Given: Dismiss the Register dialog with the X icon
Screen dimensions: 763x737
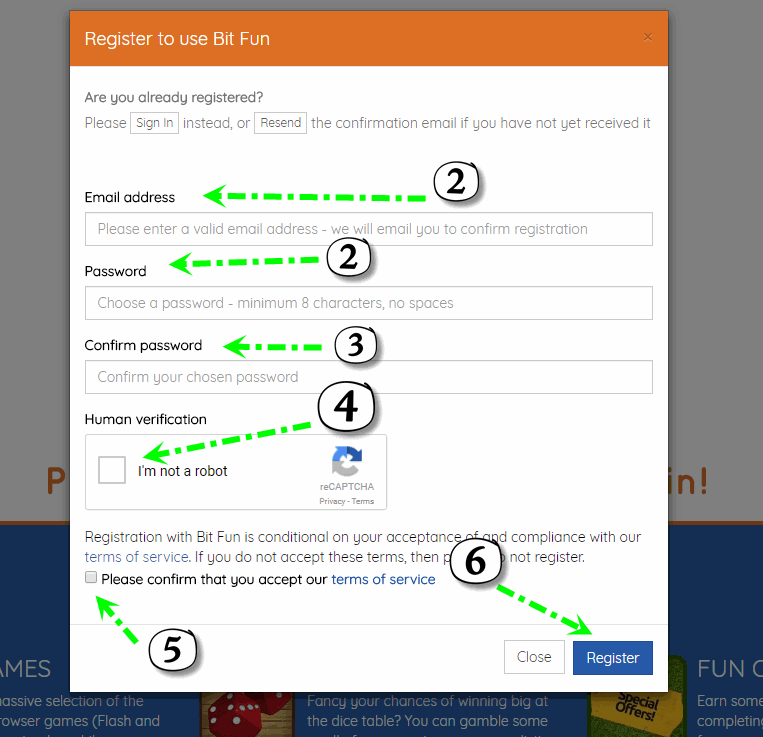Looking at the screenshot, I should pos(648,37).
